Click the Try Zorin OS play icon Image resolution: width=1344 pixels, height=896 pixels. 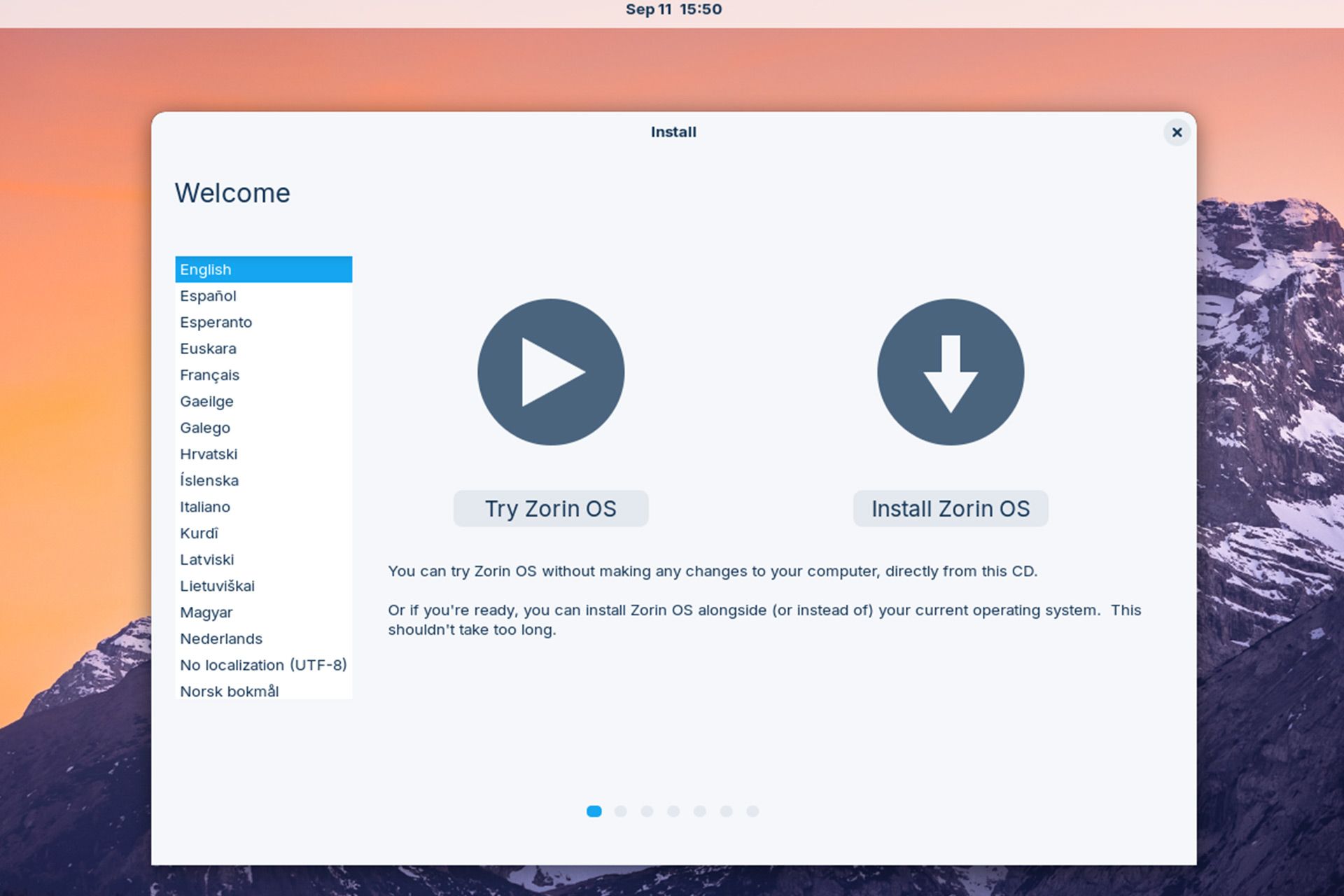pyautogui.click(x=550, y=372)
